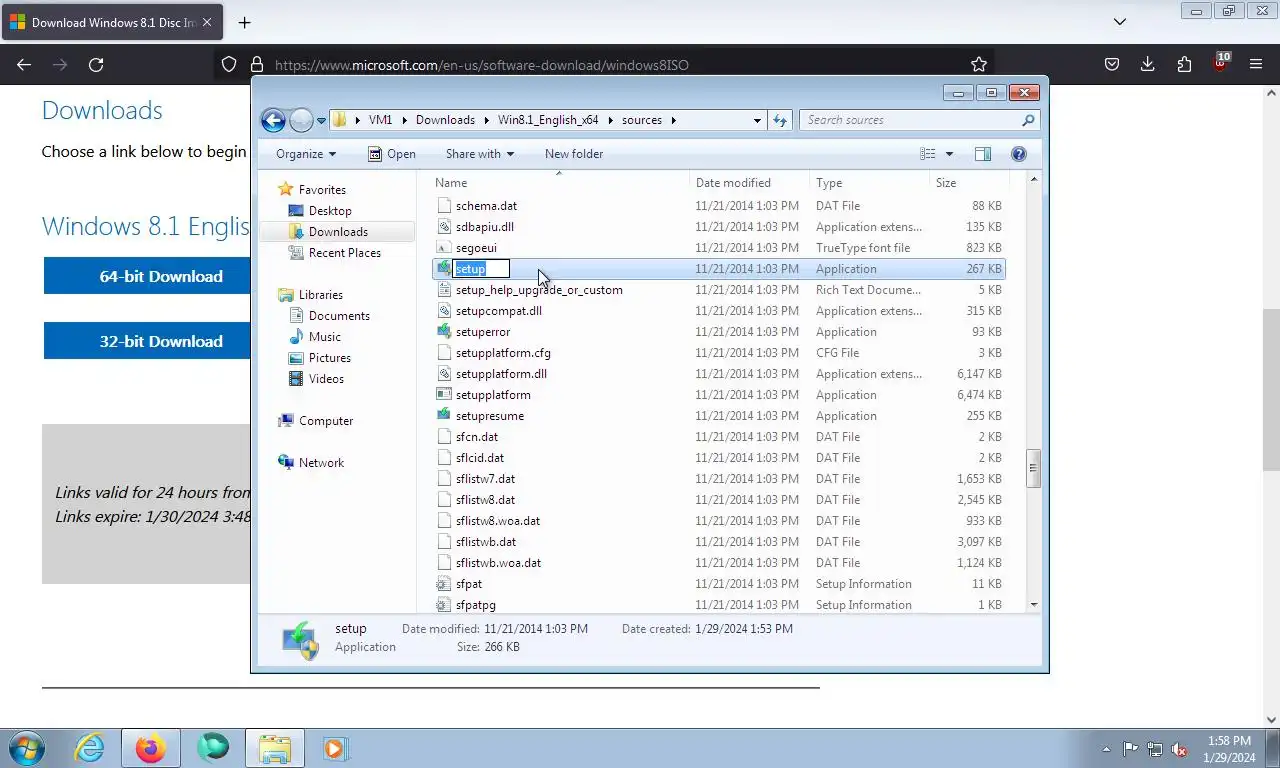This screenshot has width=1280, height=768.
Task: Select Downloads in Favorites
Action: (338, 232)
